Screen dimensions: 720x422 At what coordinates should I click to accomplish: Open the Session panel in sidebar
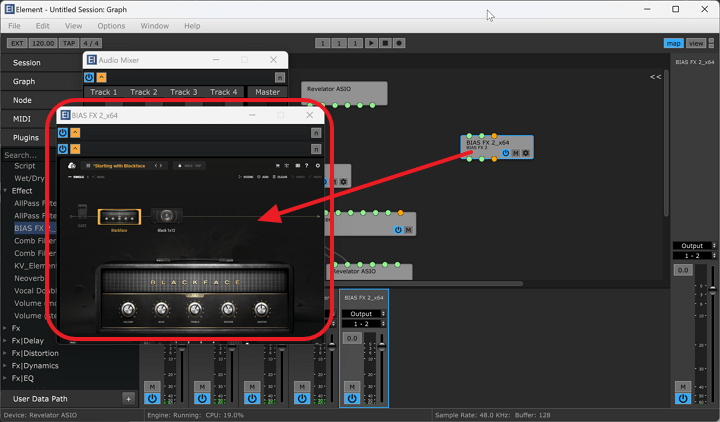point(27,63)
